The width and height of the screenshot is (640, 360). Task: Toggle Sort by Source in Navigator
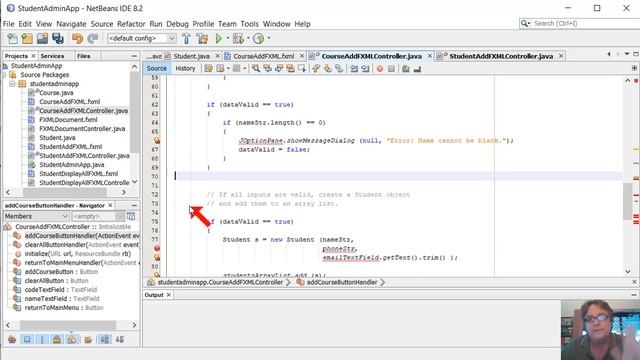click(x=120, y=339)
